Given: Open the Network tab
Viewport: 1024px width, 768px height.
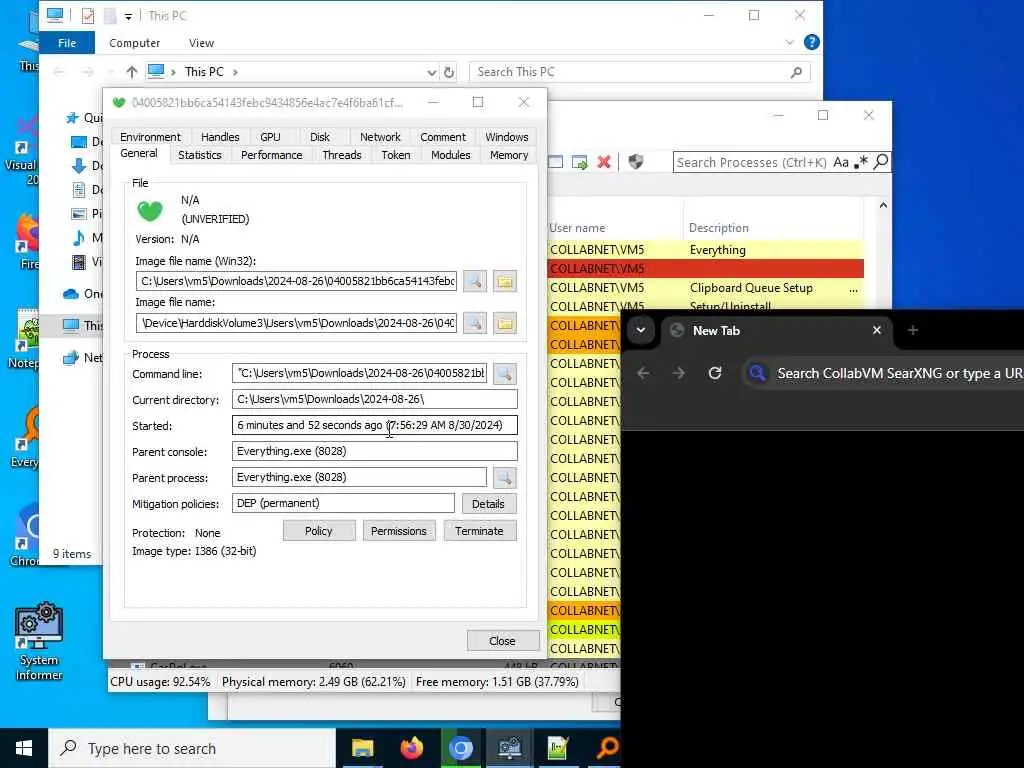Looking at the screenshot, I should pyautogui.click(x=380, y=136).
